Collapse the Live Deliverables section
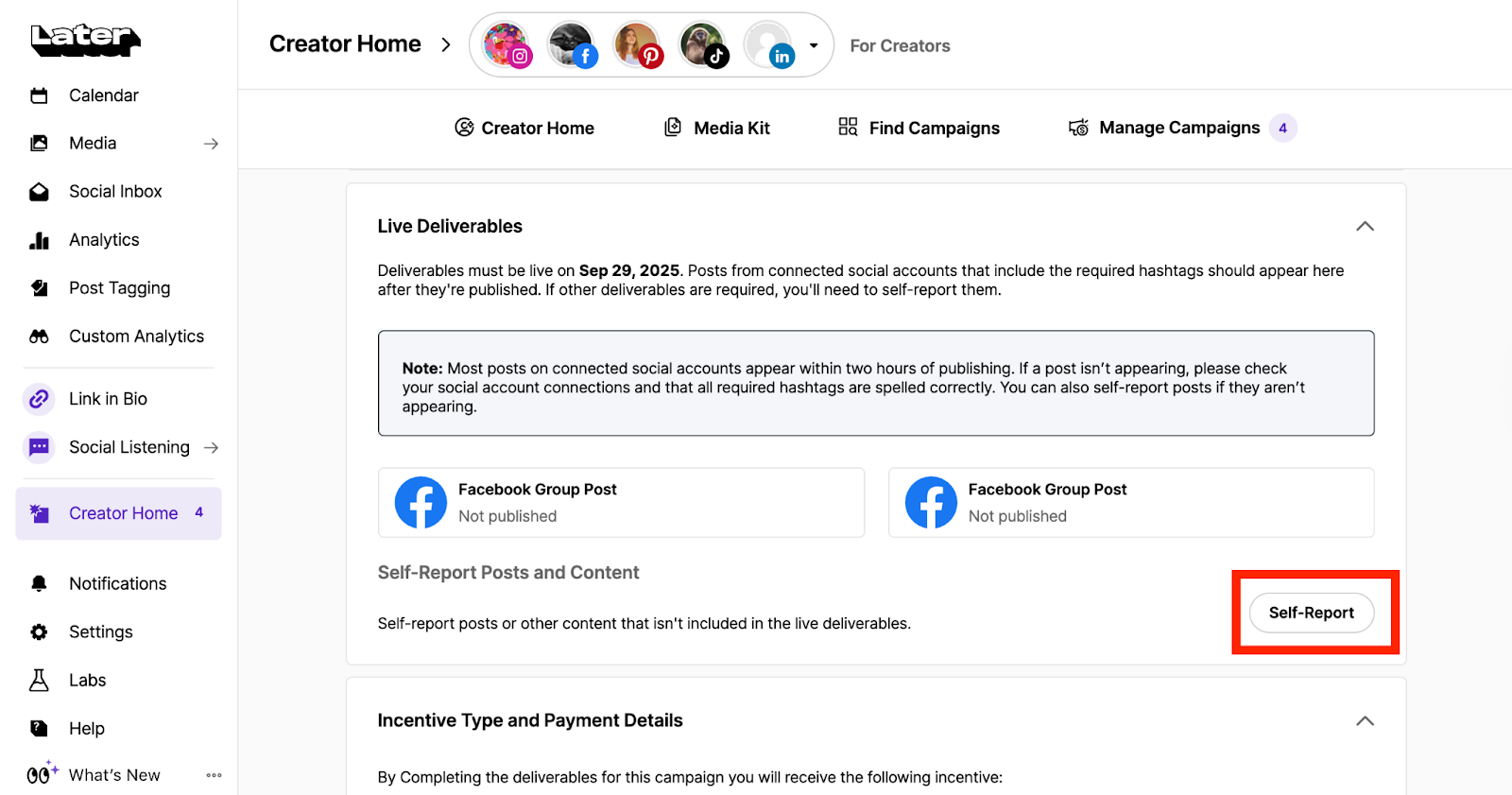The image size is (1512, 795). pyautogui.click(x=1365, y=226)
